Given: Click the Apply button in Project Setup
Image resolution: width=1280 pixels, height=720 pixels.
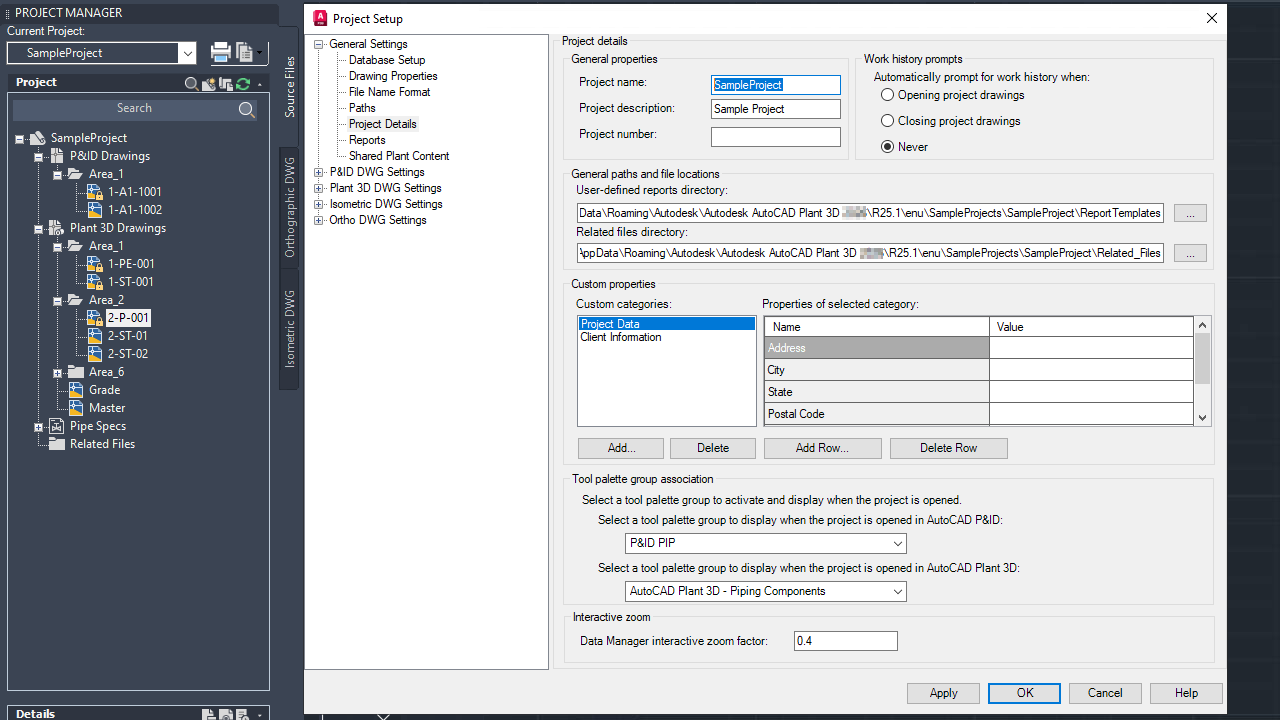Looking at the screenshot, I should click(943, 693).
